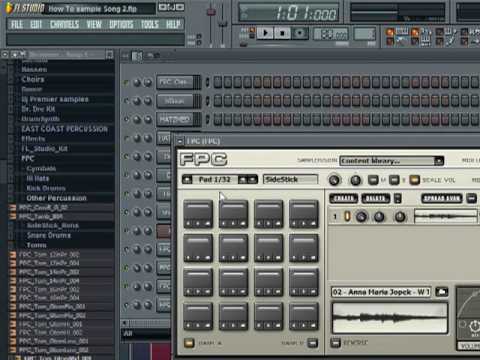Trigger the first FPC pad in the top row
This screenshot has height=360, width=480.
(198, 214)
